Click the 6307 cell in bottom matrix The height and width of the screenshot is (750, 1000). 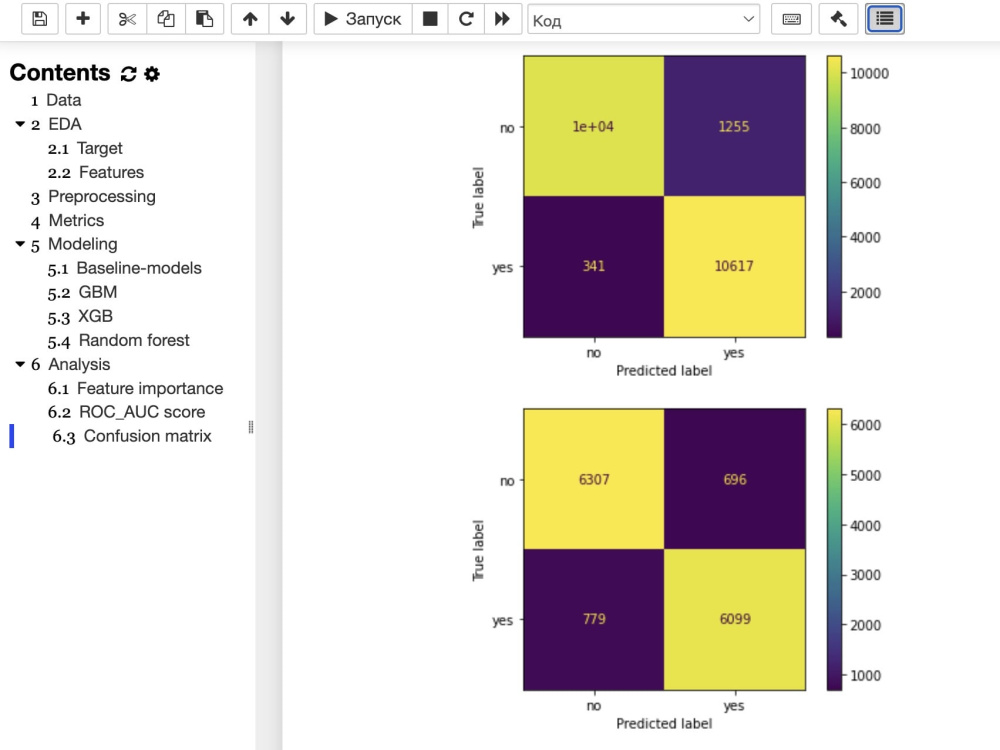click(594, 479)
